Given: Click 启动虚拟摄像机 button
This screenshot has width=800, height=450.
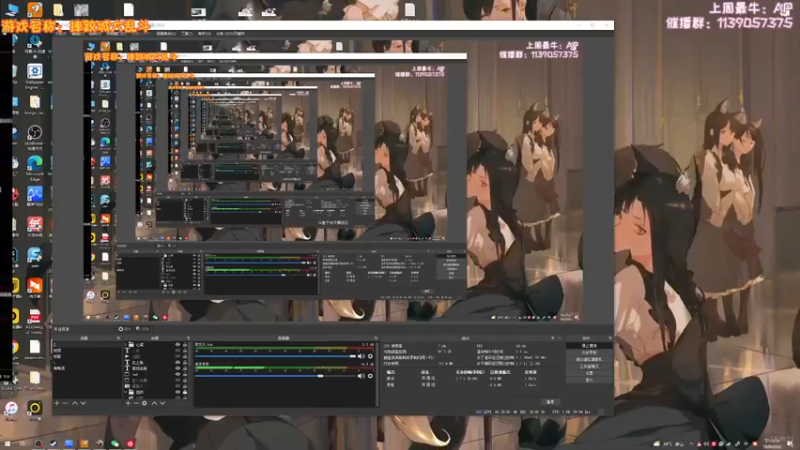Looking at the screenshot, I should click(589, 359).
